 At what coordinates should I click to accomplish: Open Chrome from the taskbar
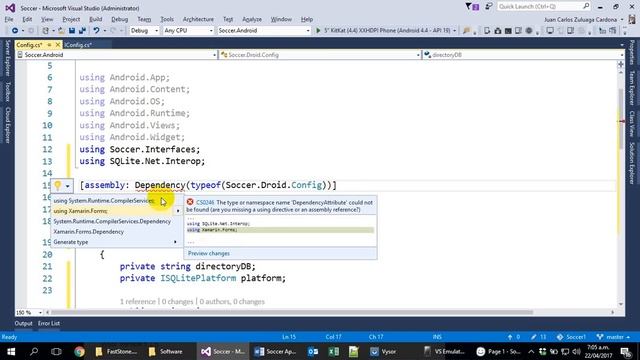click(80, 351)
